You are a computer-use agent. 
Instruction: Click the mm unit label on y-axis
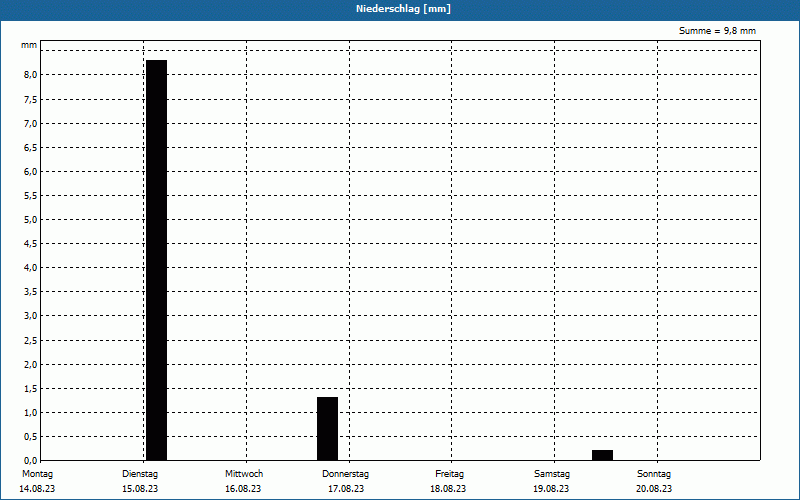(29, 45)
